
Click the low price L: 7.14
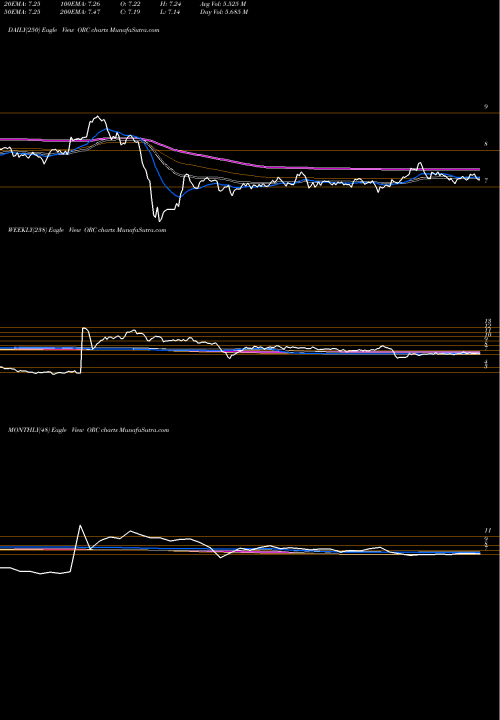tap(169, 12)
